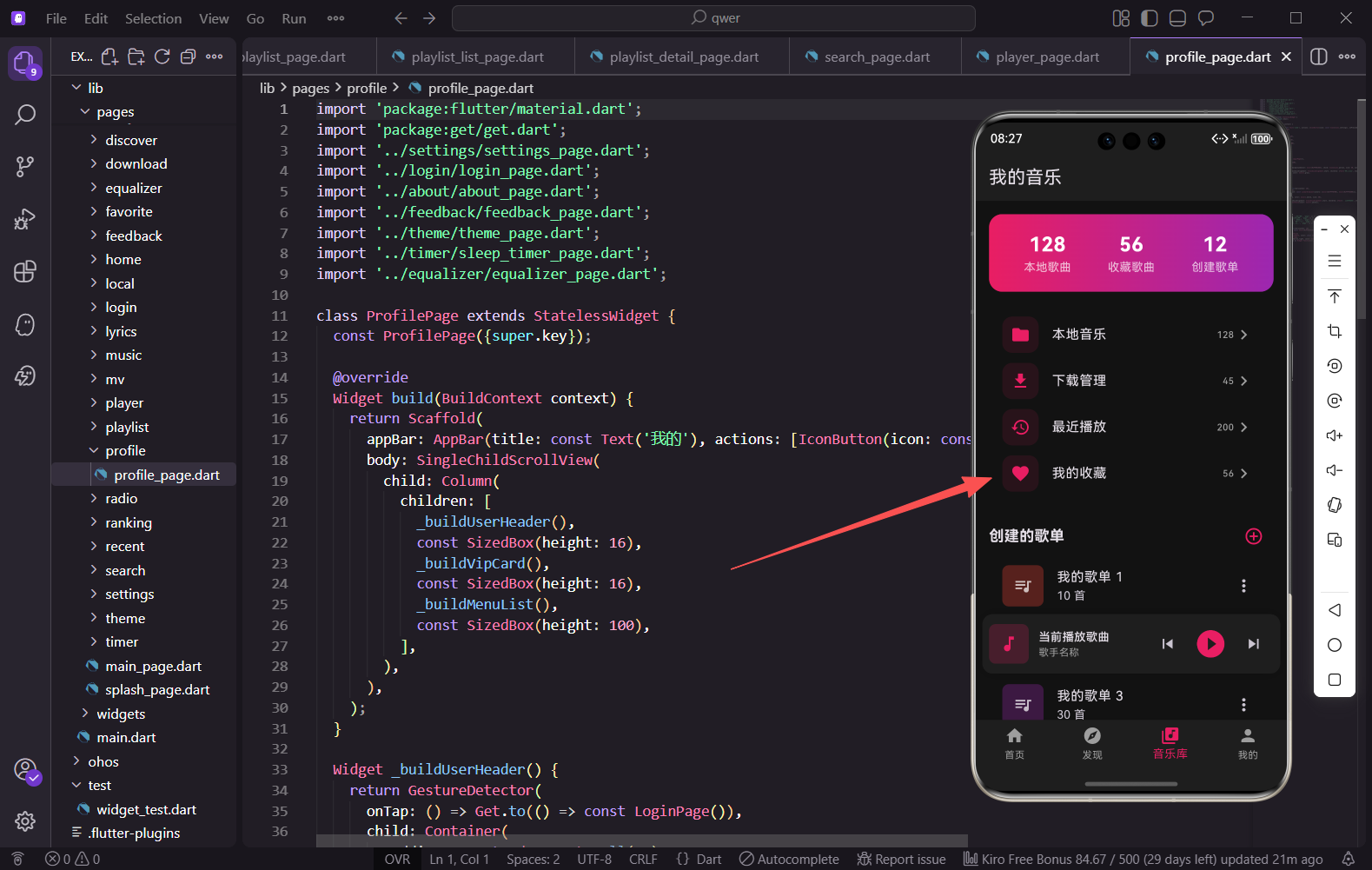The height and width of the screenshot is (870, 1372).
Task: Switch to 发现 tab in phone app
Action: (1092, 744)
